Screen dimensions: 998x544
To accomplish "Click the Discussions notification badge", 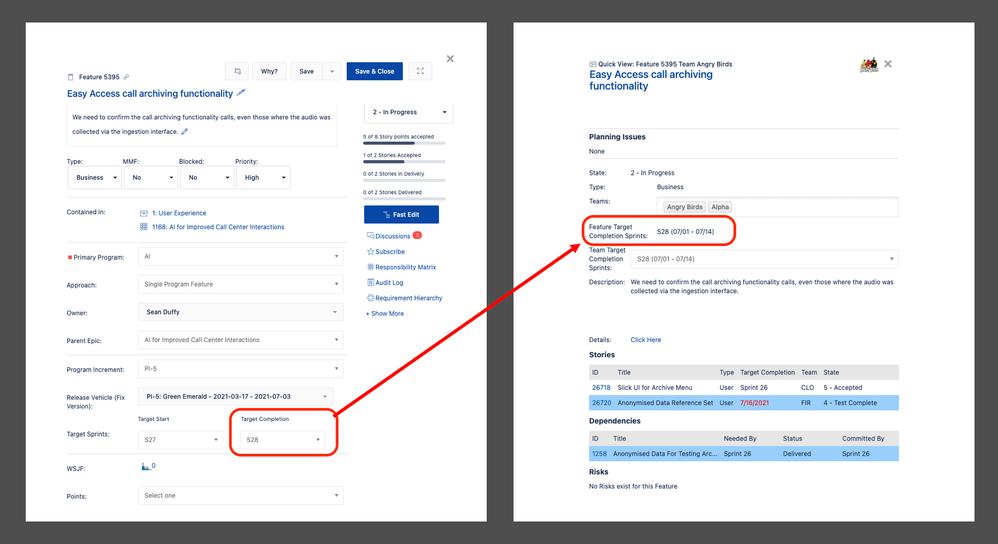I will tap(418, 235).
